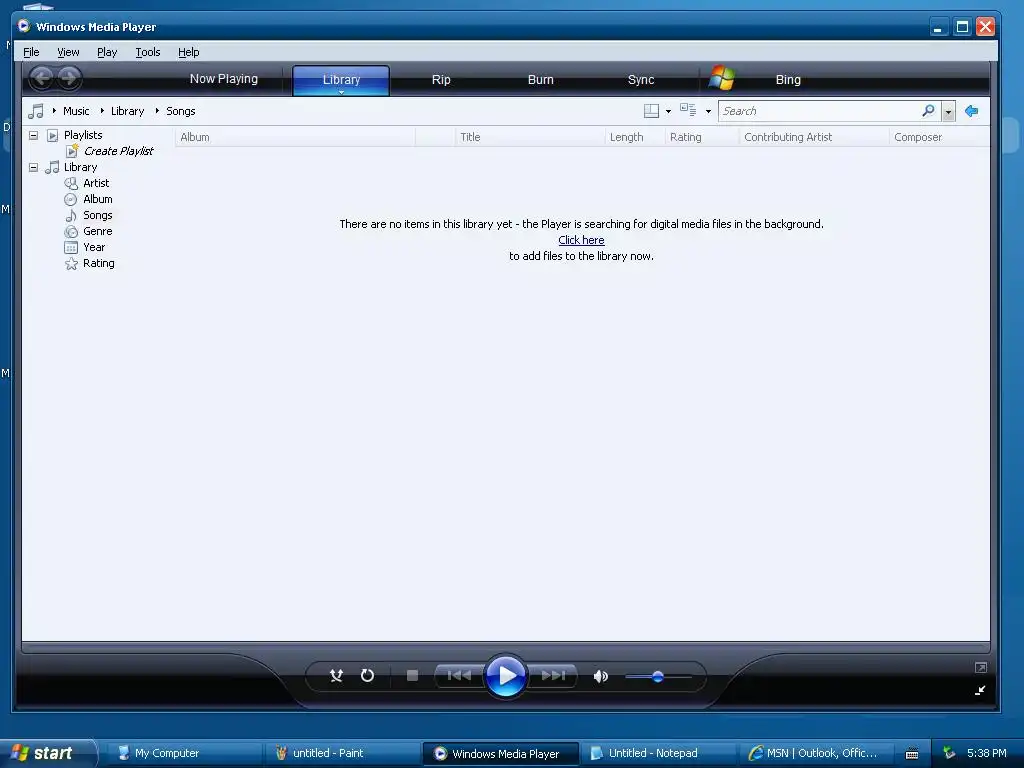Expand the Music breadcrumb arrow

pyautogui.click(x=54, y=111)
